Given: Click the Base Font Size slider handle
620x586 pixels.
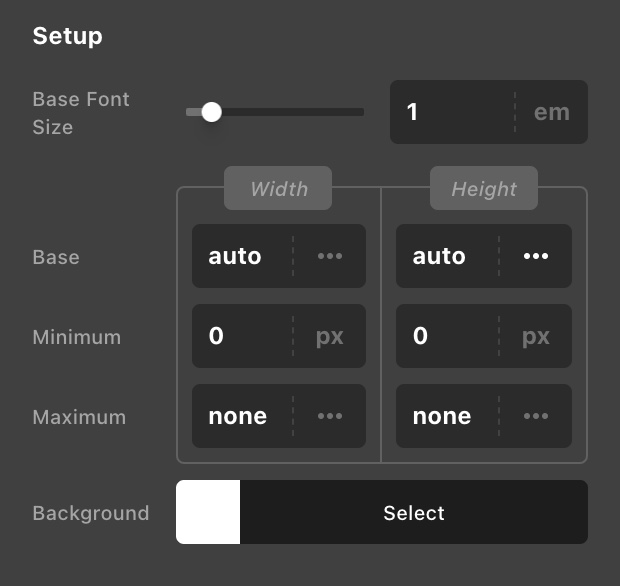Looking at the screenshot, I should click(x=212, y=112).
